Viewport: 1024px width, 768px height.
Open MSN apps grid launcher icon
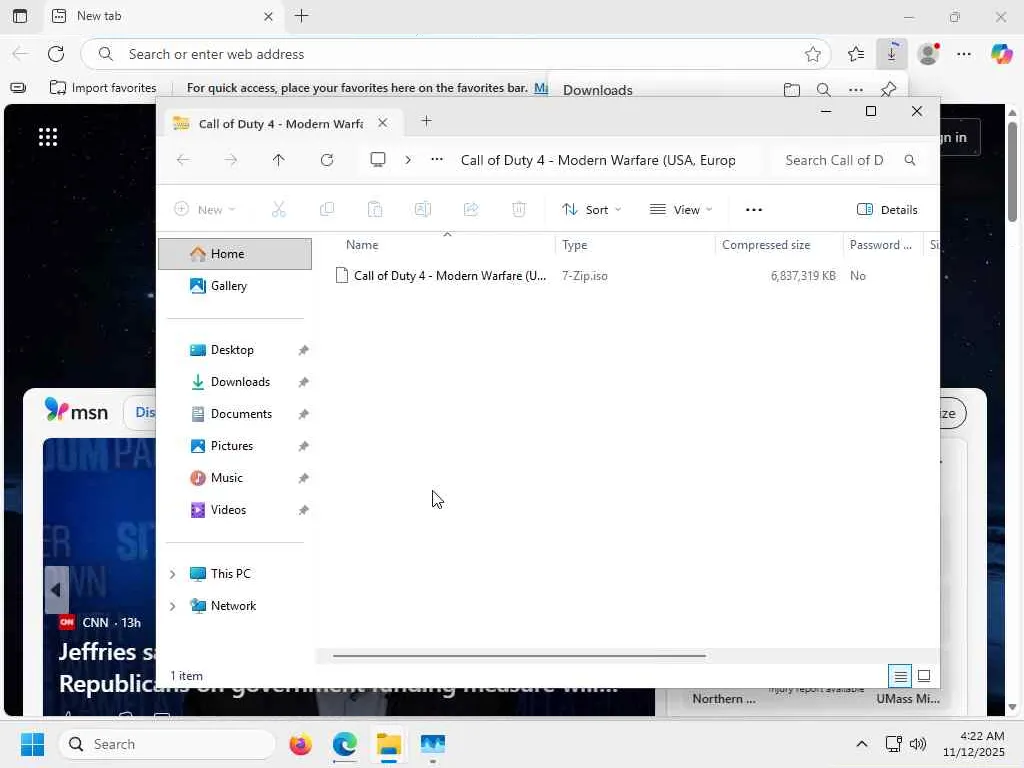(48, 137)
